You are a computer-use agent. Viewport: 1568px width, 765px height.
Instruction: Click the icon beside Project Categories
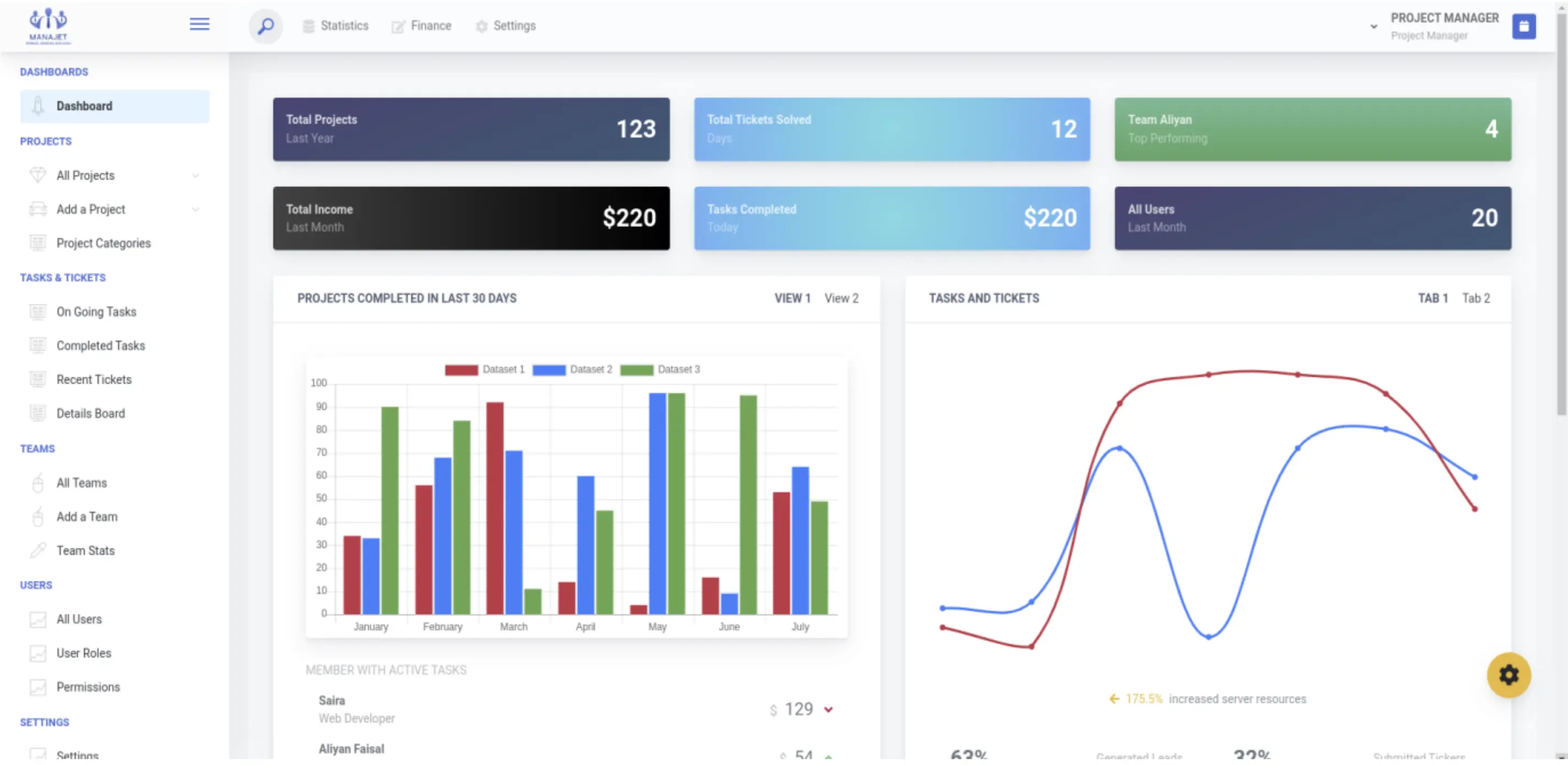(x=38, y=243)
